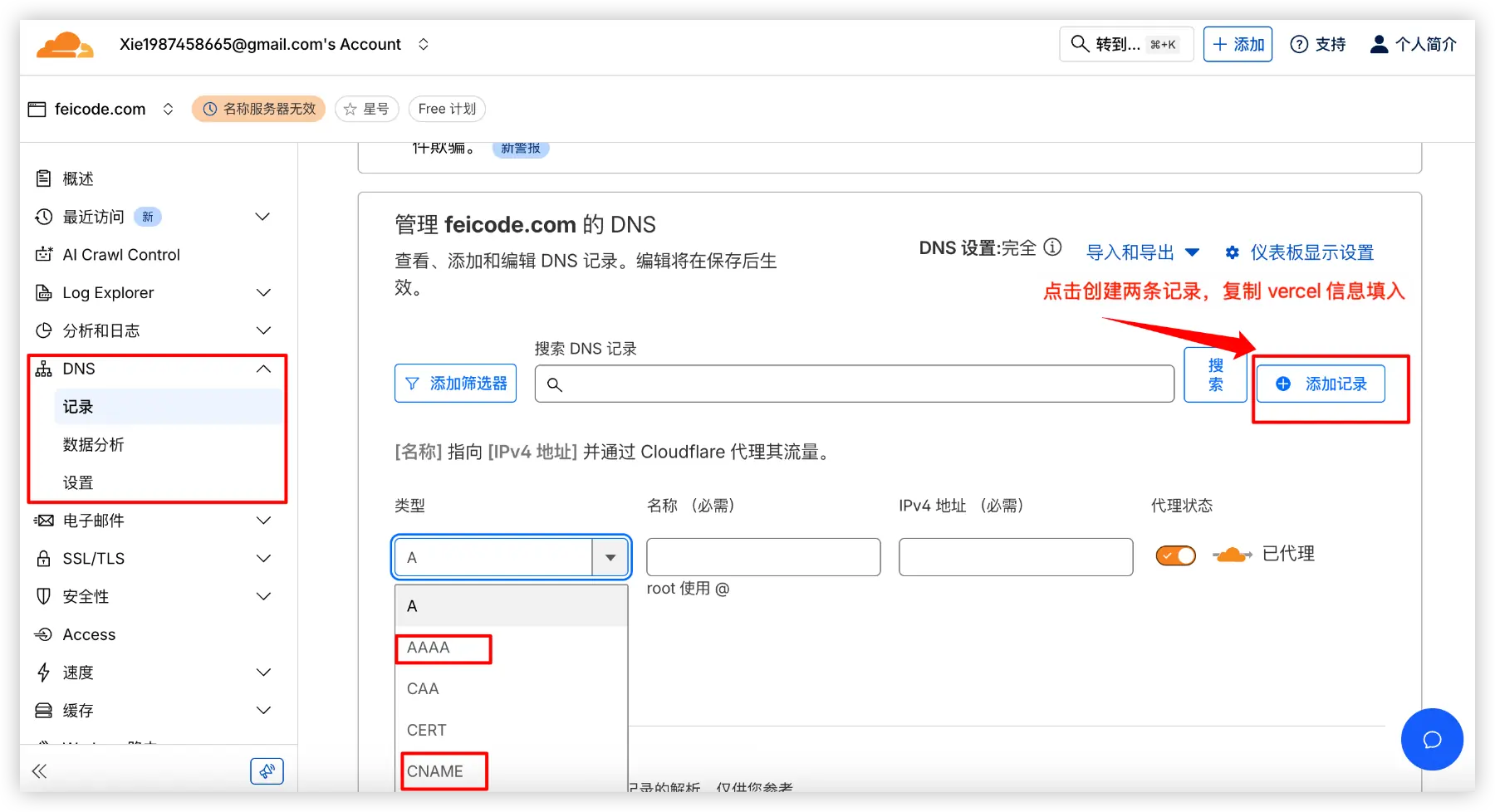Screen dimensions: 1495x812
Task: Expand the Log Explorer section
Action: click(x=263, y=293)
